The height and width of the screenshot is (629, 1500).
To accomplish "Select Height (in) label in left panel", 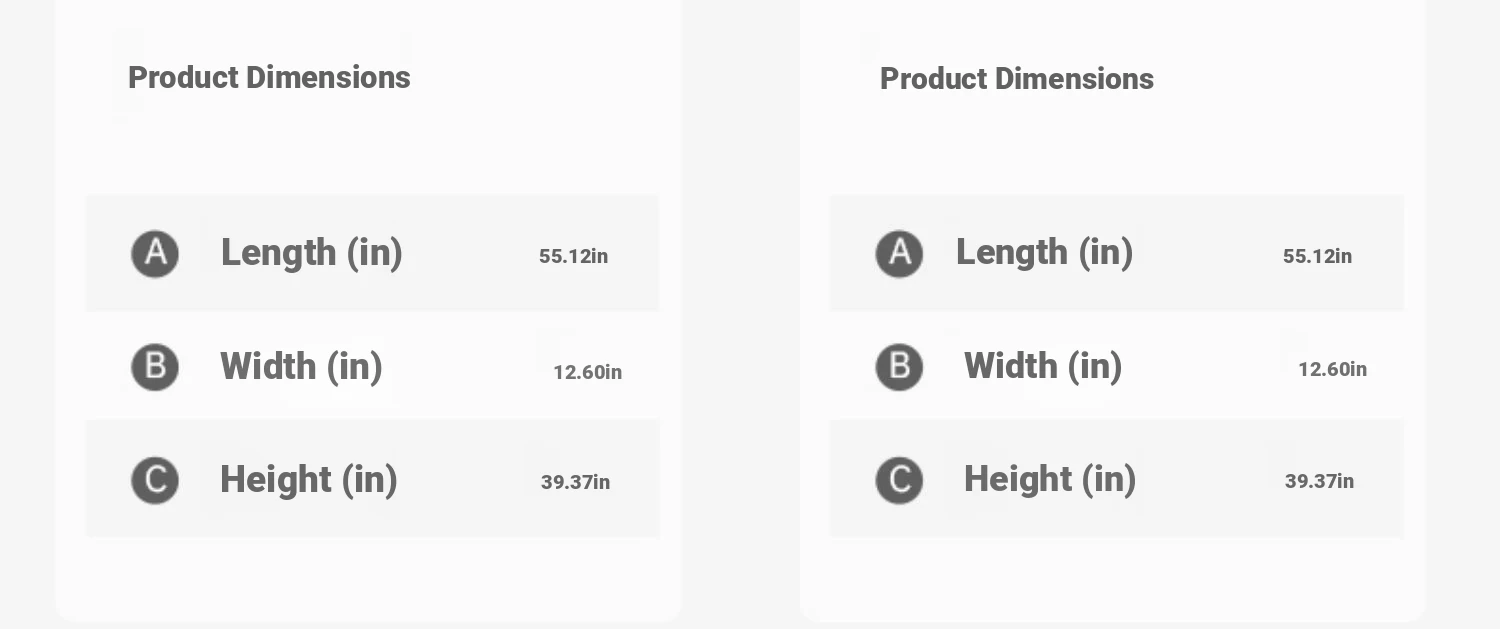I will pyautogui.click(x=309, y=480).
